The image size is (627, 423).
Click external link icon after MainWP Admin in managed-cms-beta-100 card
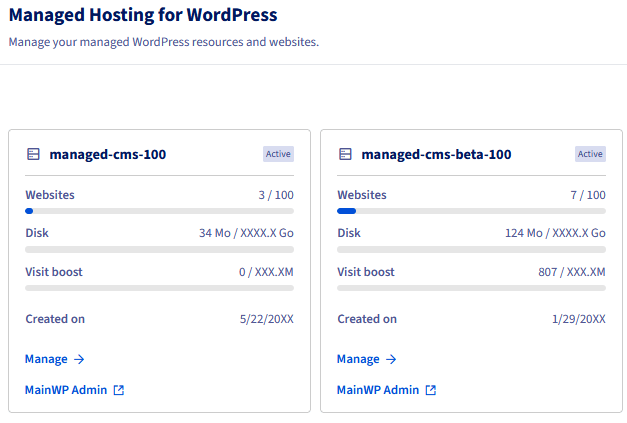point(431,390)
